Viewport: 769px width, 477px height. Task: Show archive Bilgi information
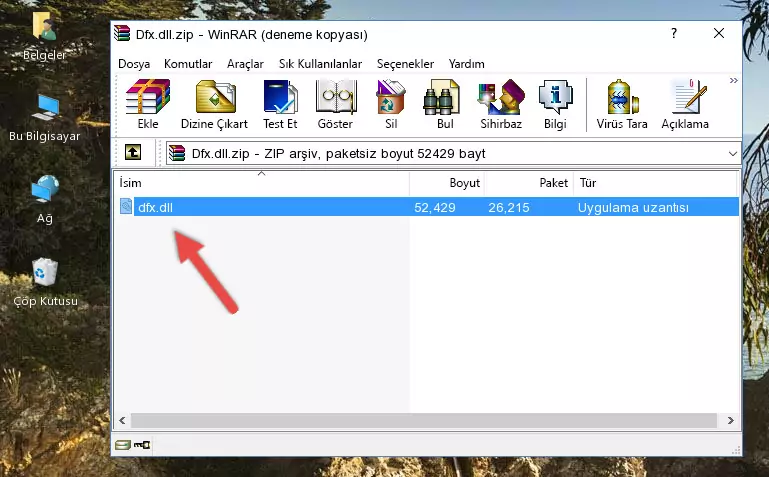pos(555,104)
